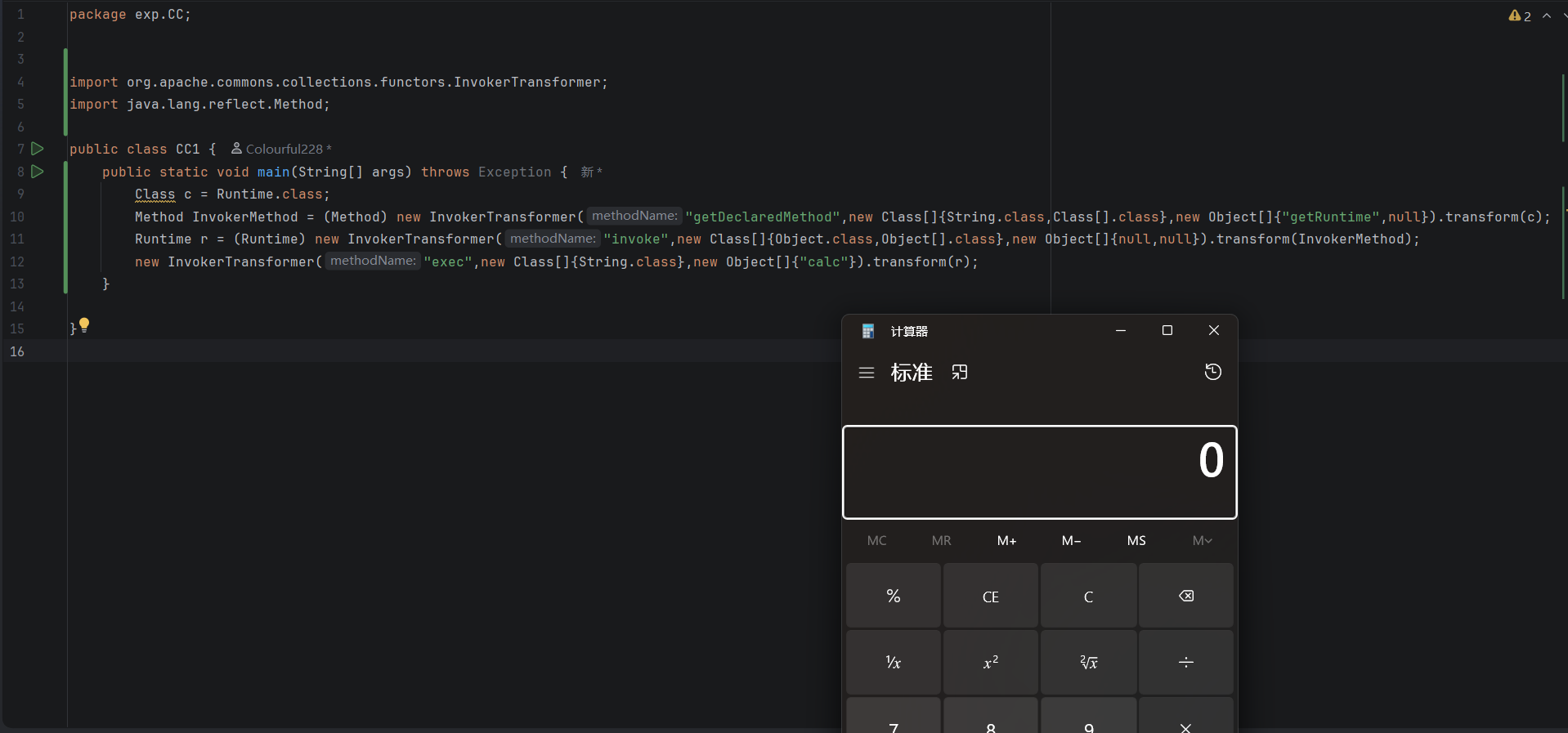Screen dimensions: 1568x733
Task: Click the InvokerTransformer import statement
Action: 338,82
